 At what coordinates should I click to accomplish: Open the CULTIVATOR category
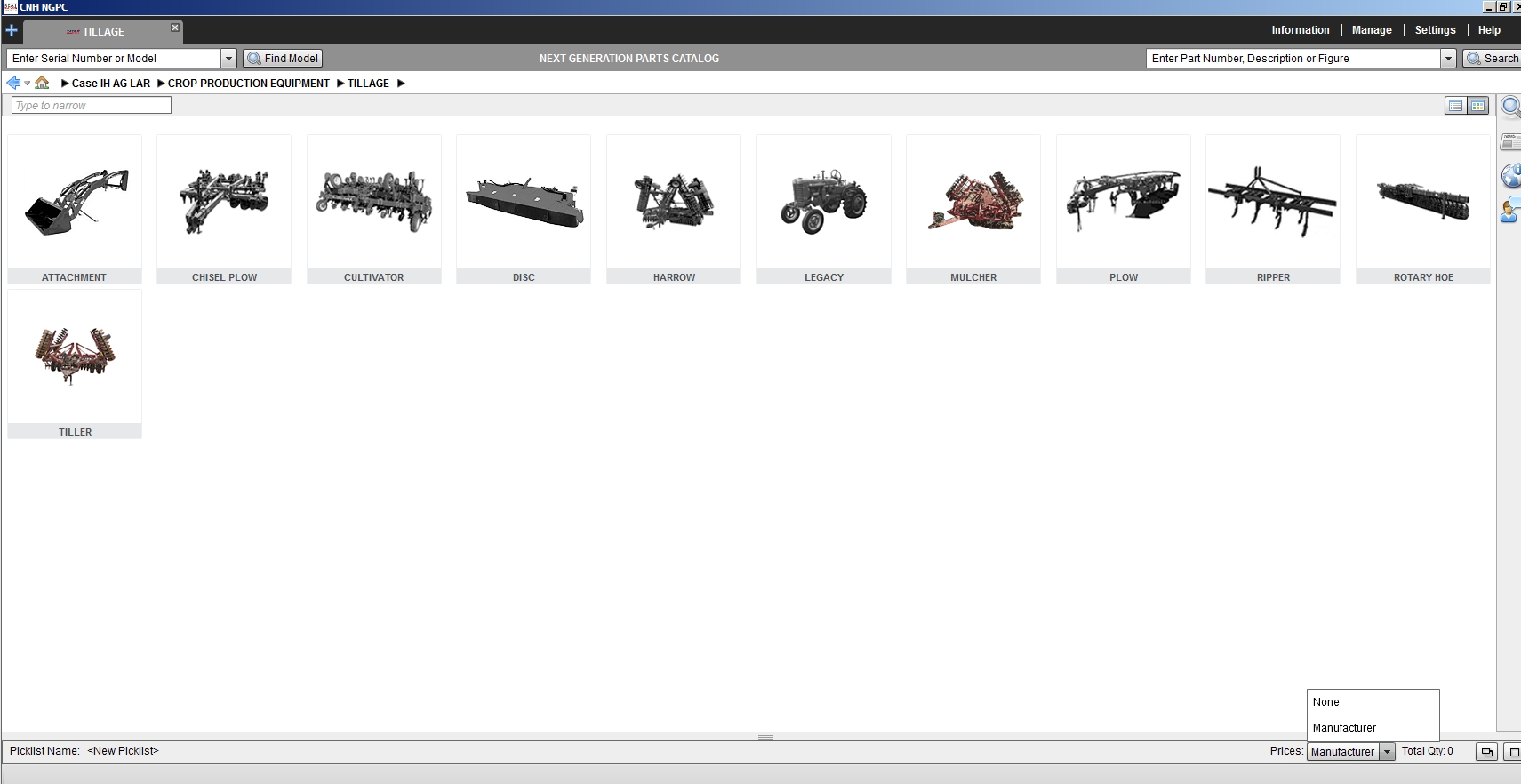click(374, 210)
